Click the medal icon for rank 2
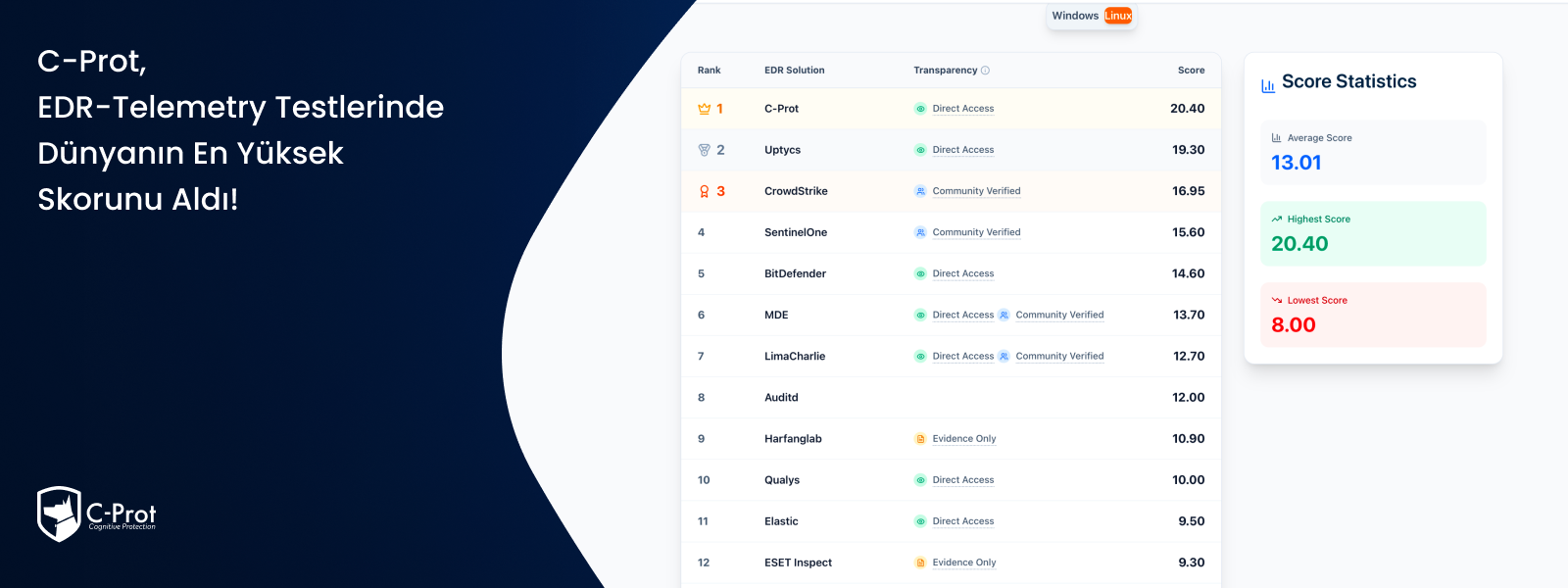Image resolution: width=1568 pixels, height=588 pixels. [x=704, y=150]
